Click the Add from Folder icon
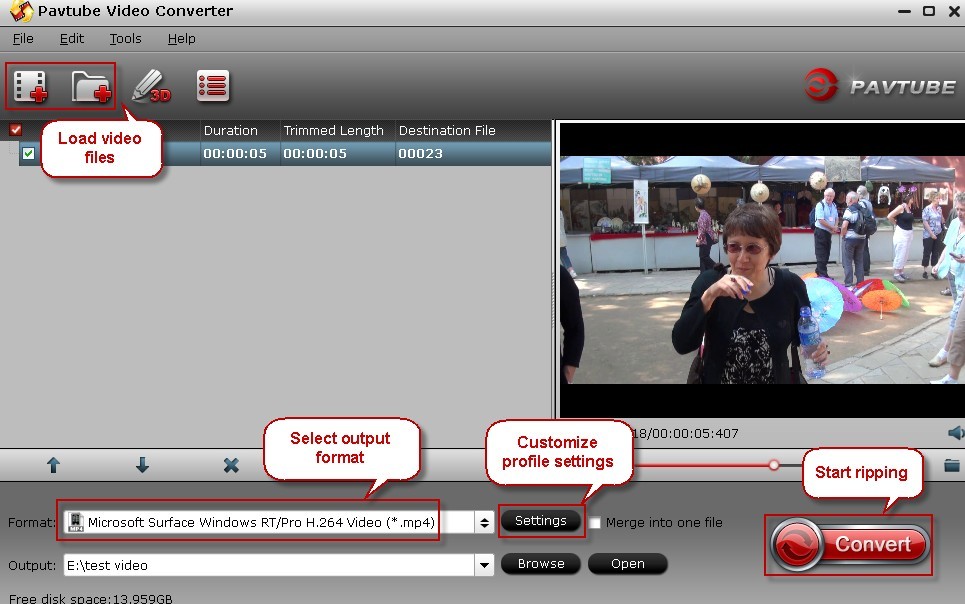The image size is (965, 604). (91, 86)
